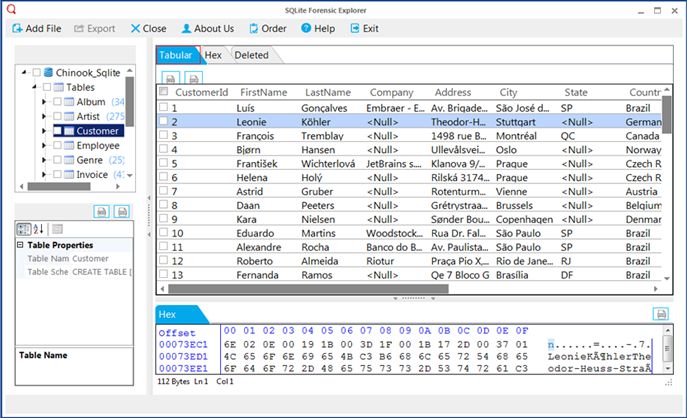Click the Invoice table icon
The width and height of the screenshot is (687, 418).
(69, 174)
